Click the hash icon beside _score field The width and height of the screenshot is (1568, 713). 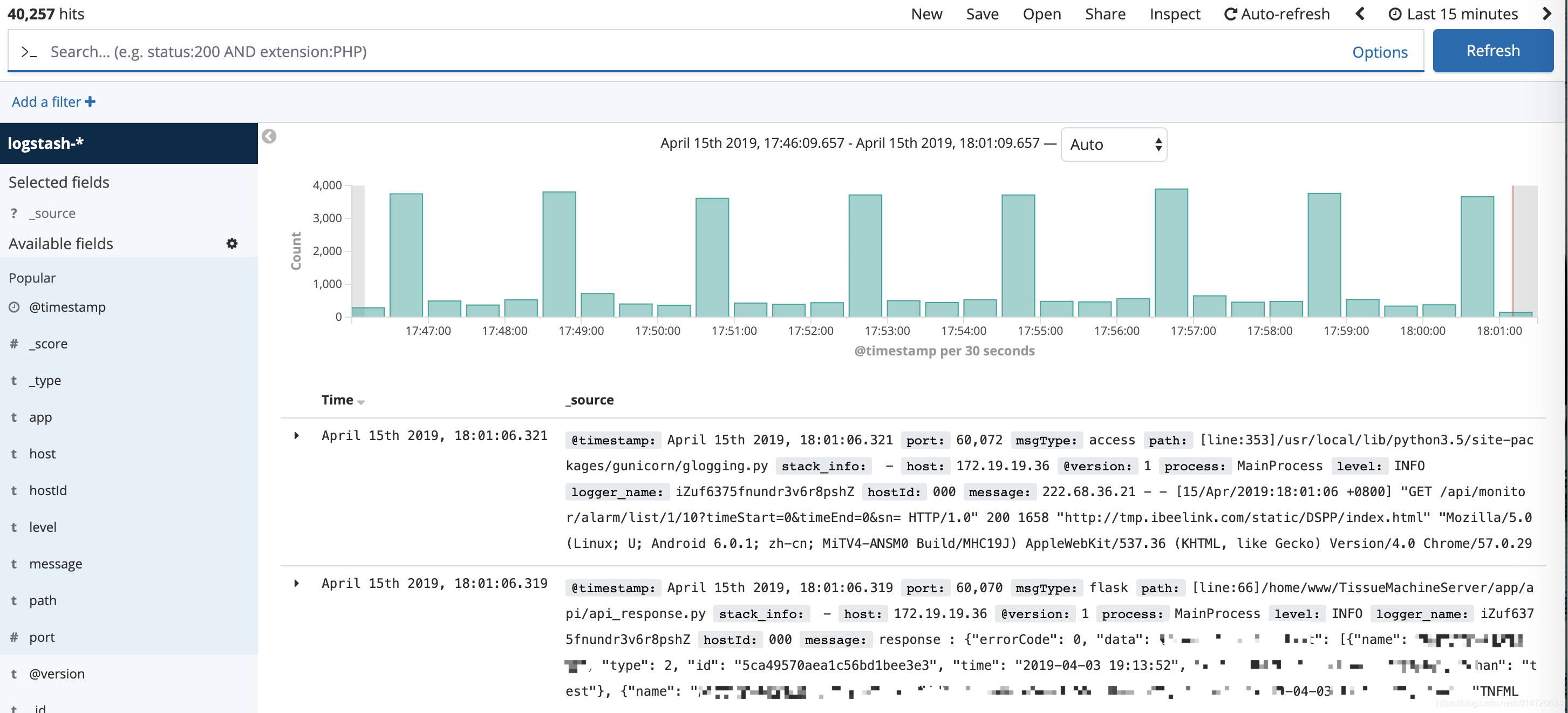[13, 343]
